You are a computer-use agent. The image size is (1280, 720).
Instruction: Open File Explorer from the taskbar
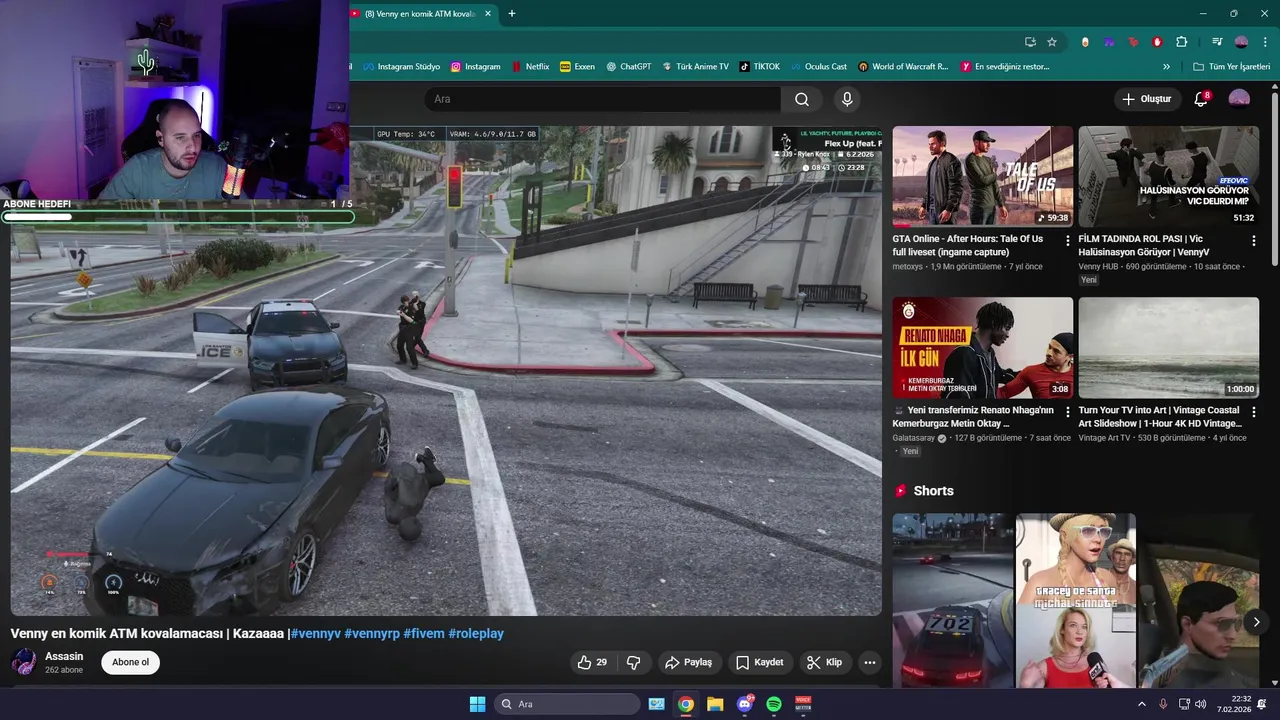click(x=715, y=704)
